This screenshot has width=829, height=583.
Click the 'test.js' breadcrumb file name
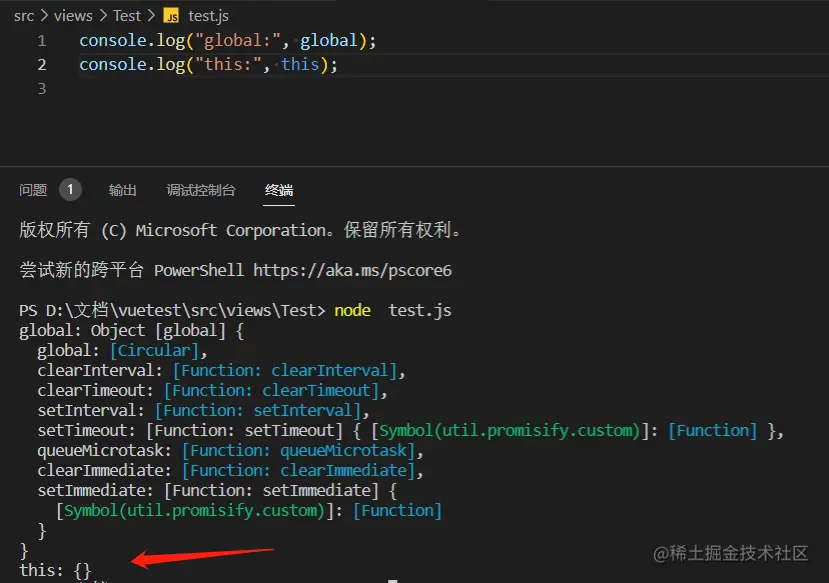point(208,16)
